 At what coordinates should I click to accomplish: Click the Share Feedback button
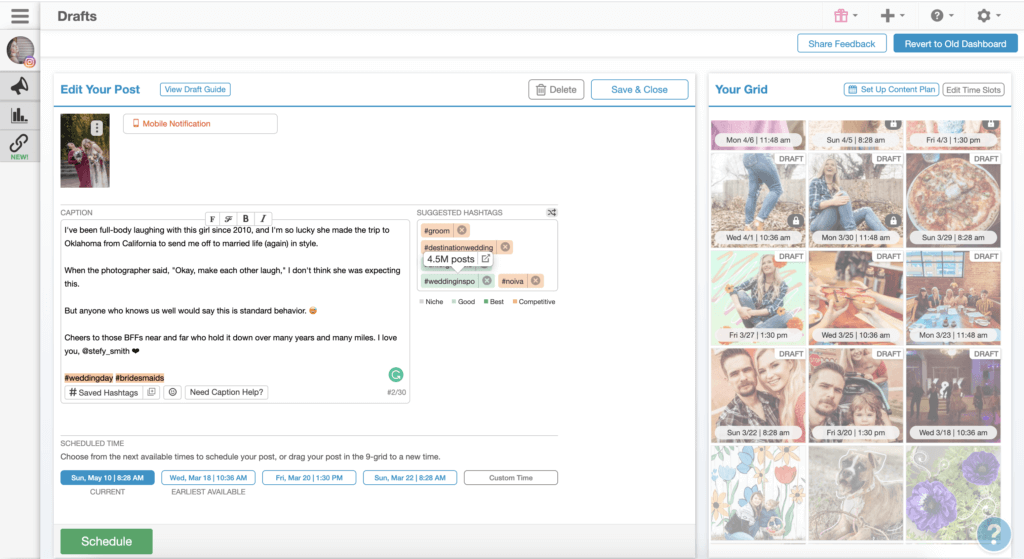click(841, 44)
